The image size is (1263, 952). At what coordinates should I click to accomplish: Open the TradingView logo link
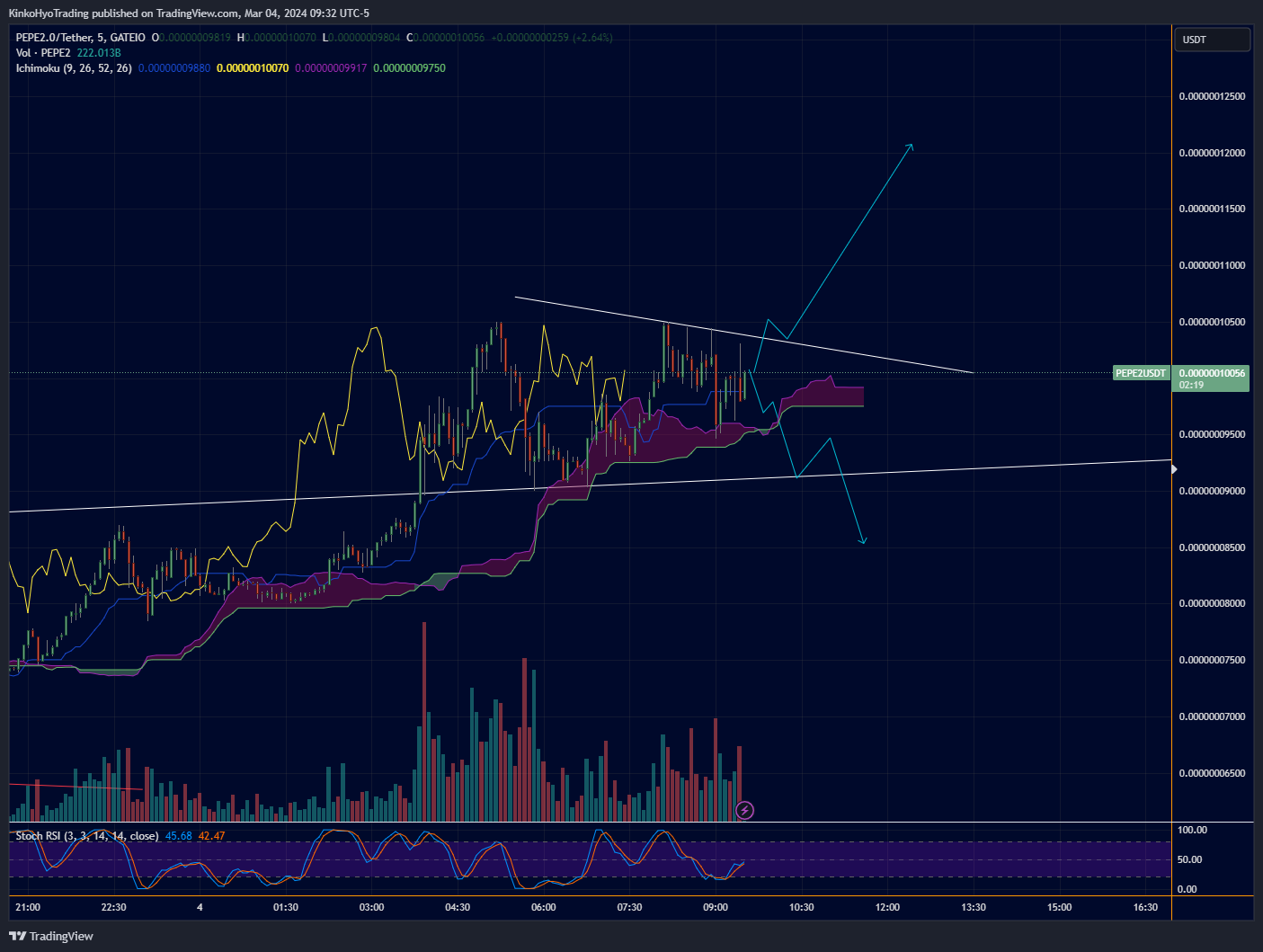(x=51, y=936)
